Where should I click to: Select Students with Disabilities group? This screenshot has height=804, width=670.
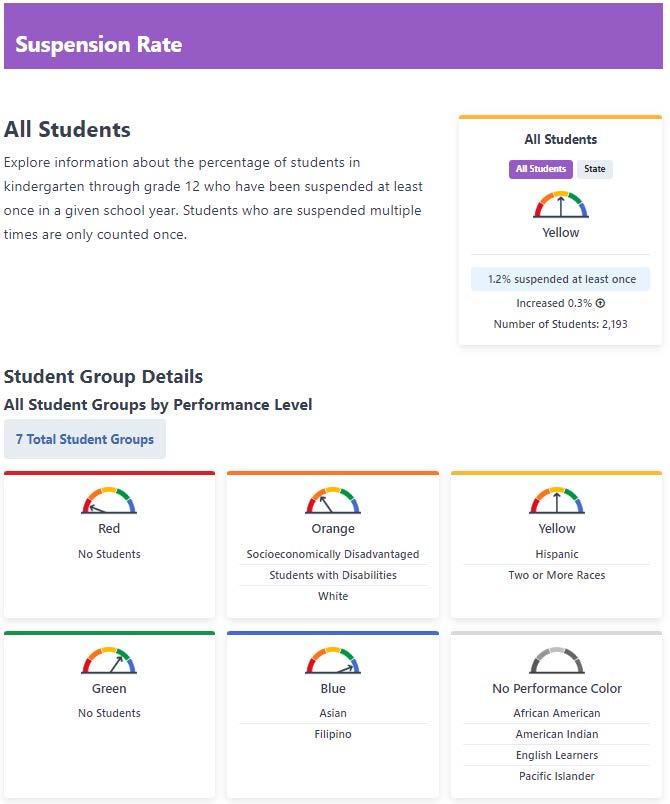click(x=333, y=575)
